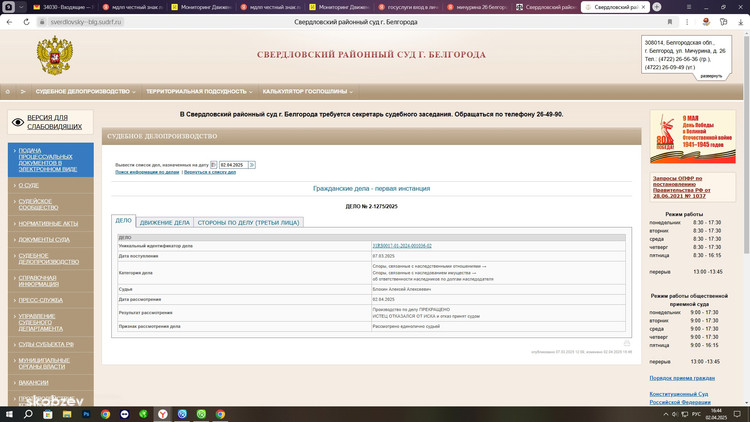Viewport: 750px width, 422px height.
Task: Click the eye icon for visually impaired version
Action: pyautogui.click(x=18, y=122)
